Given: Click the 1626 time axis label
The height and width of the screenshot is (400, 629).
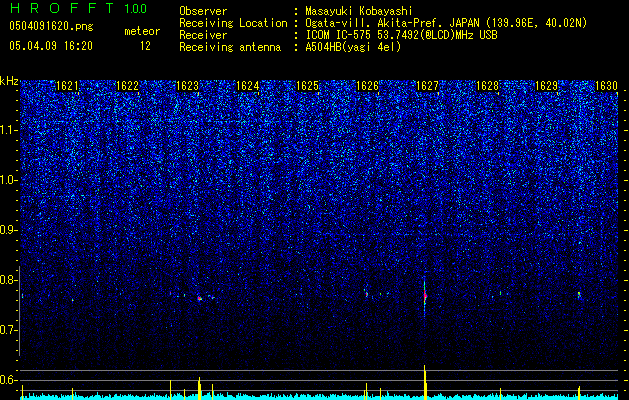Looking at the screenshot, I should 367,86.
